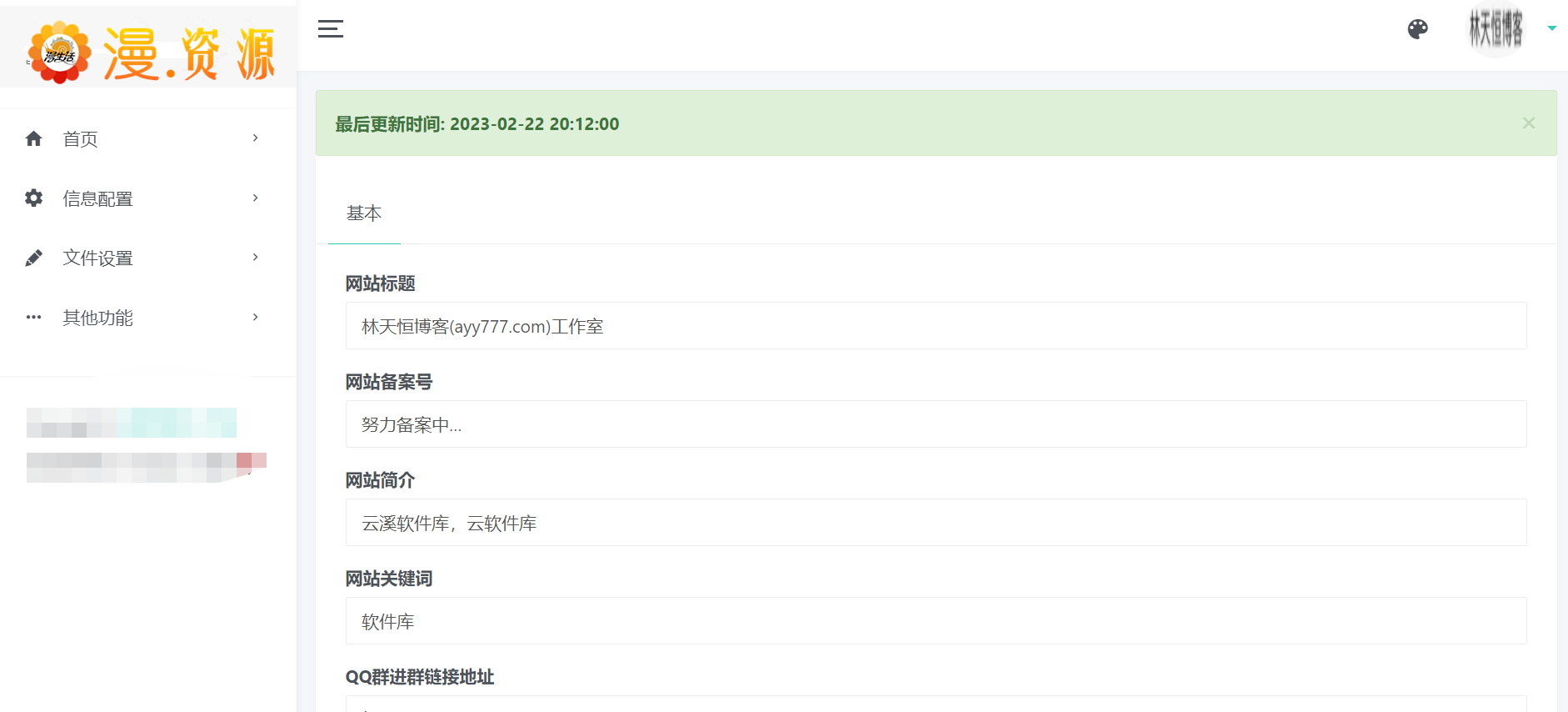Click the gear icon for 信息配置
The height and width of the screenshot is (712, 1568).
[x=34, y=198]
